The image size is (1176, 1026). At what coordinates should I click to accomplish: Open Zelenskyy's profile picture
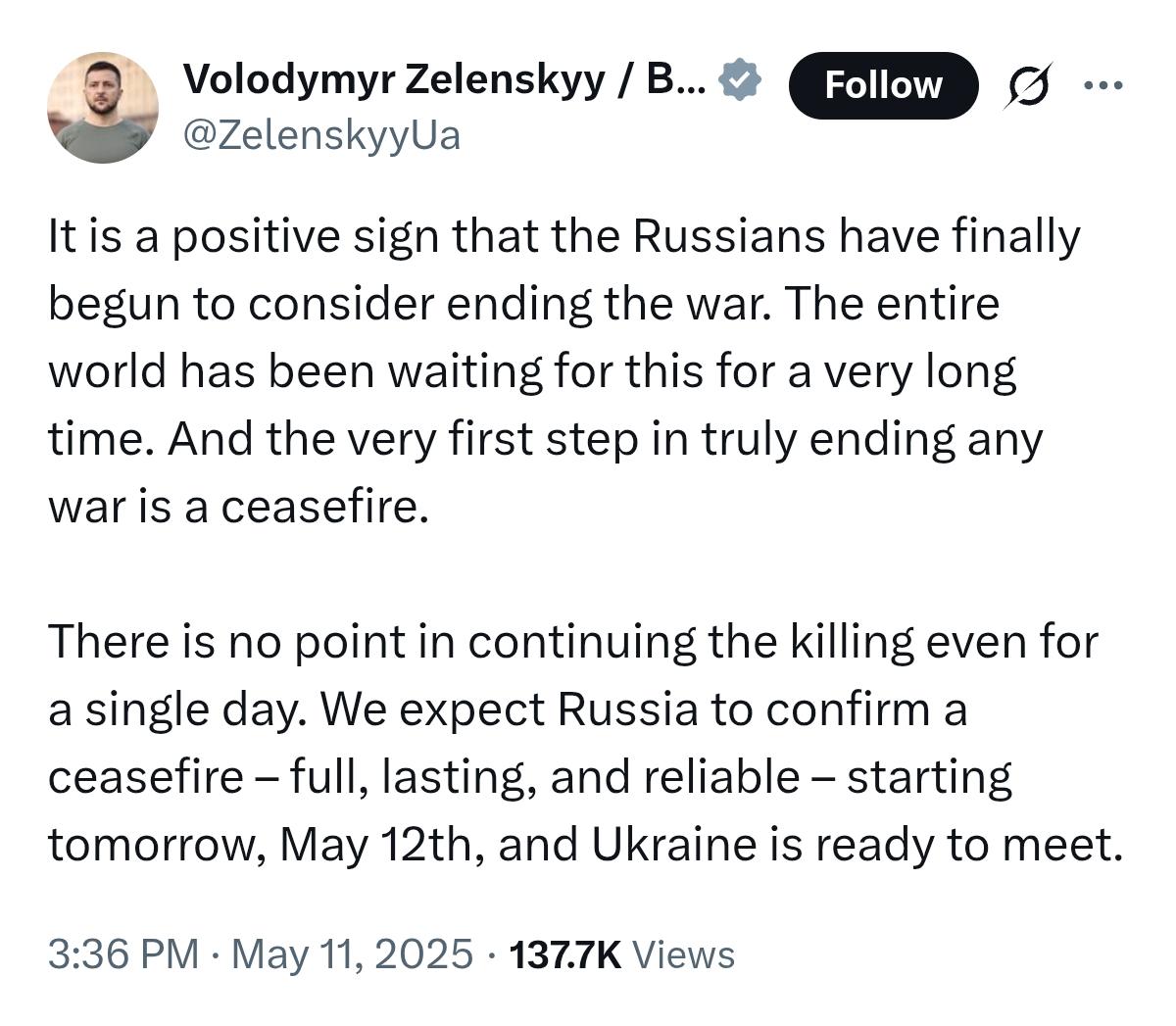103,107
